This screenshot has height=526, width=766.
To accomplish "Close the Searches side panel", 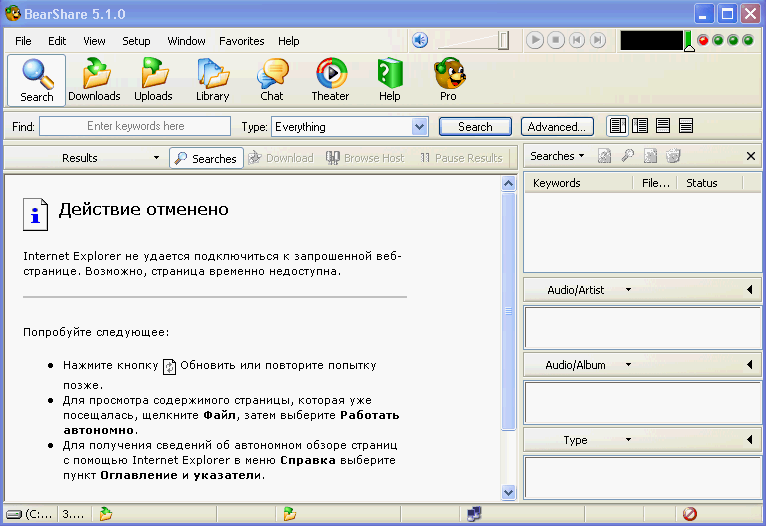I will [751, 156].
